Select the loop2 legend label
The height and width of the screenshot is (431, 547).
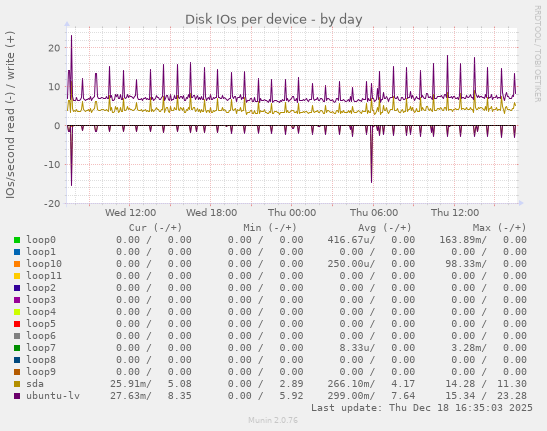click(41, 288)
